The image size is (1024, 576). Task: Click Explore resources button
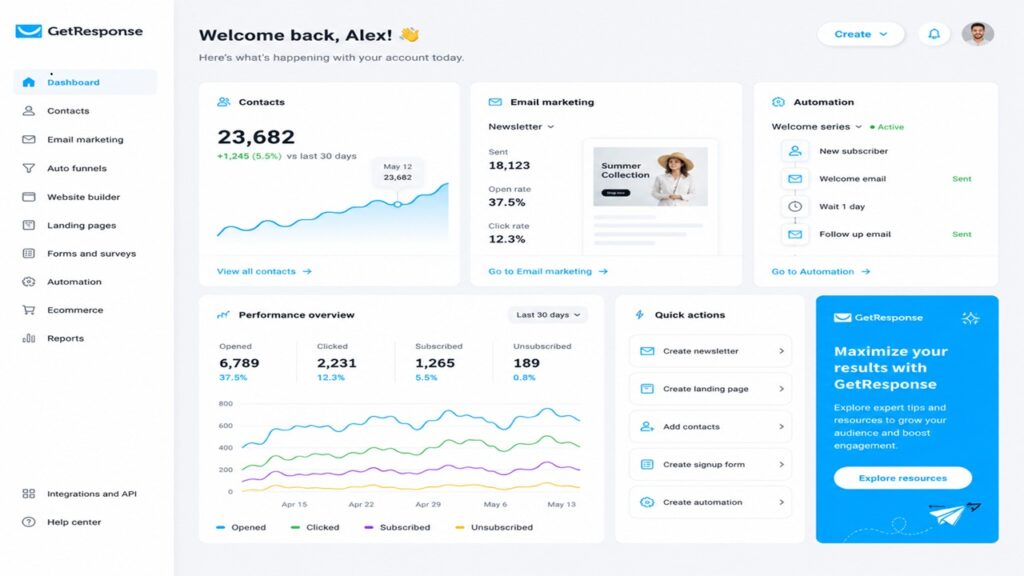pyautogui.click(x=903, y=478)
